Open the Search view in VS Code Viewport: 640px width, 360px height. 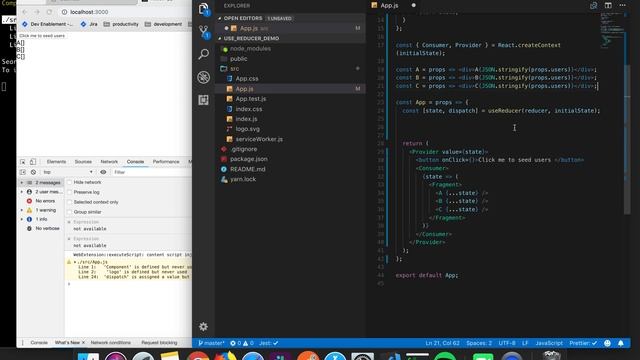204,54
